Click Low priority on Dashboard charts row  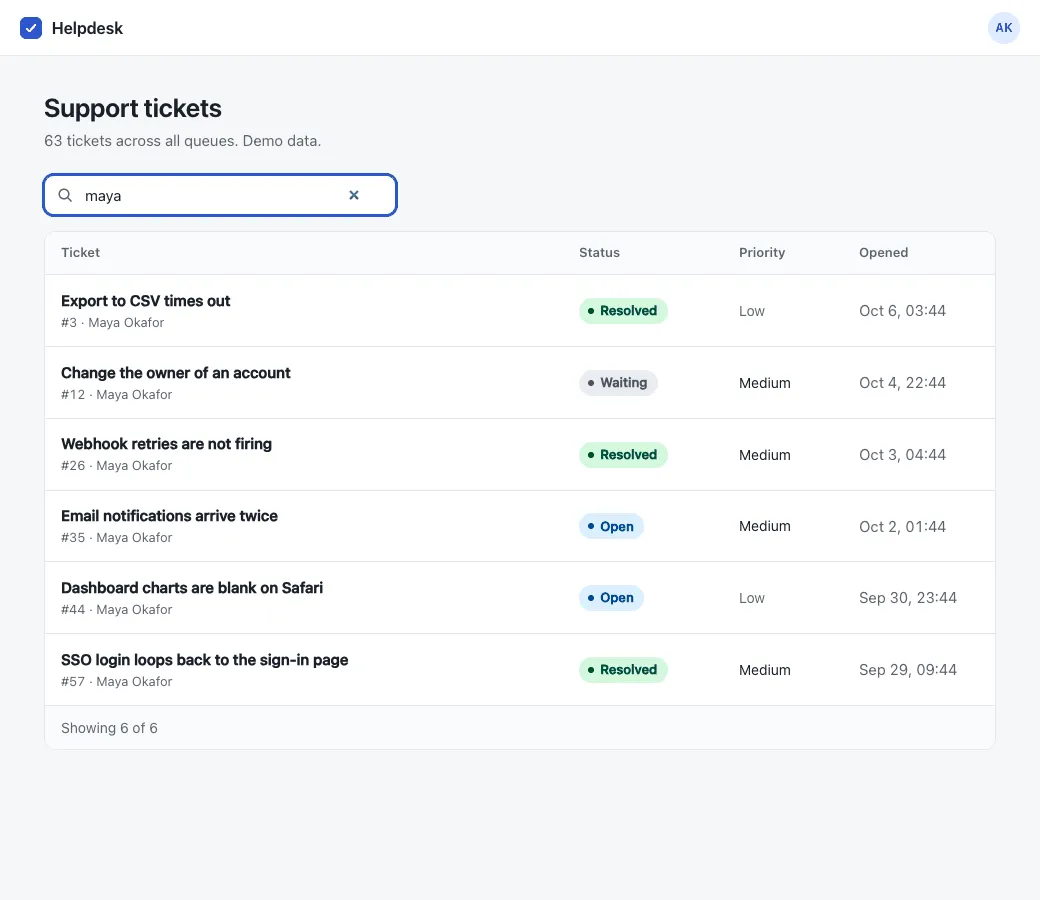751,598
